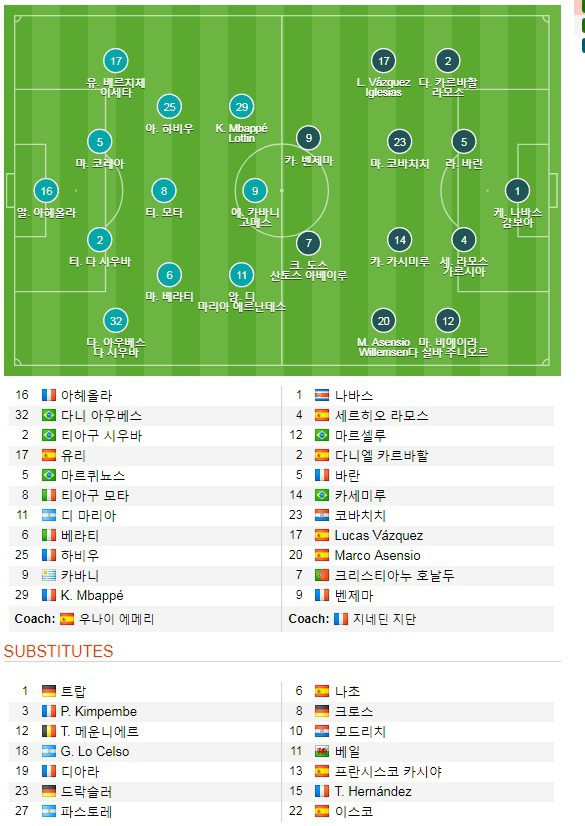The image size is (585, 826).
Task: Select the dark number 12 defender circle
Action: [448, 321]
